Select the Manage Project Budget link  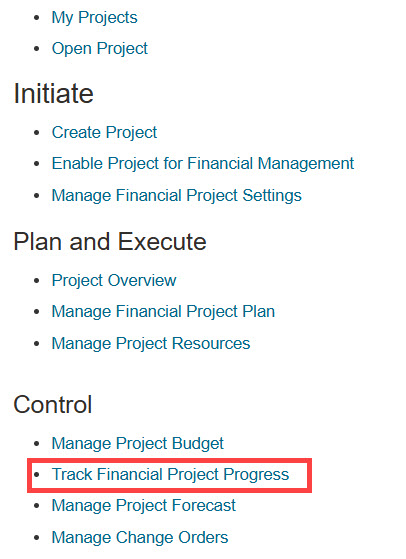(x=138, y=444)
